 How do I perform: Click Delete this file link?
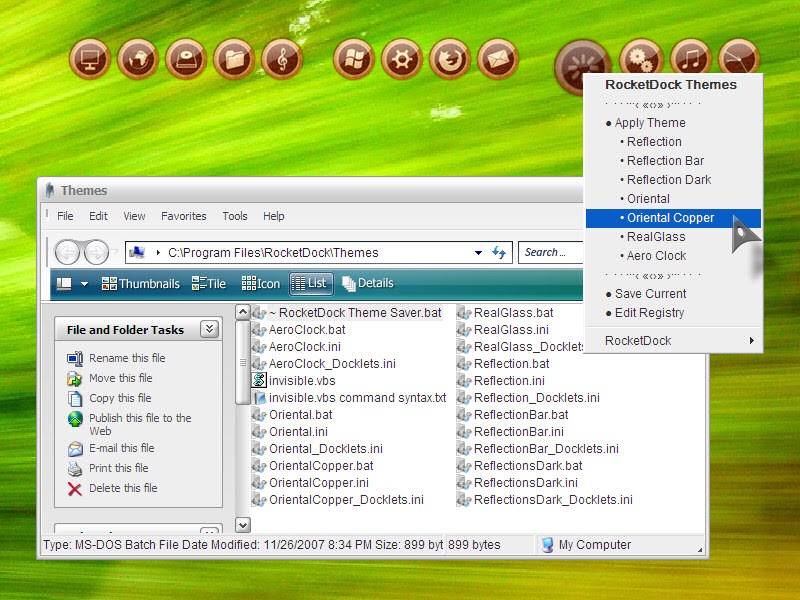coord(123,488)
